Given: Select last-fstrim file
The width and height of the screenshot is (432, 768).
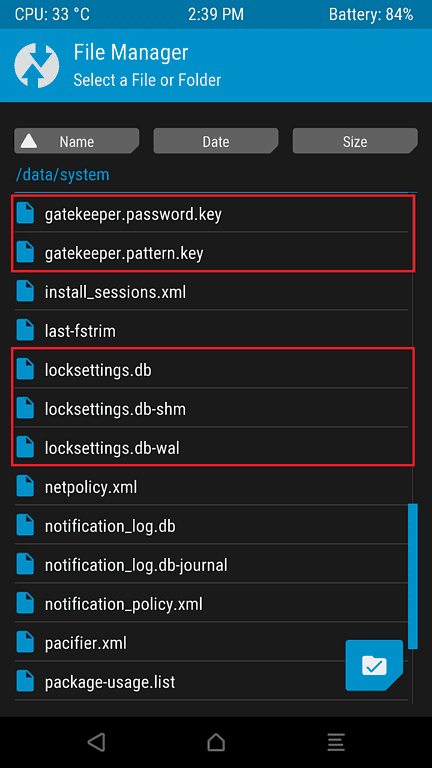Looking at the screenshot, I should pos(211,331).
